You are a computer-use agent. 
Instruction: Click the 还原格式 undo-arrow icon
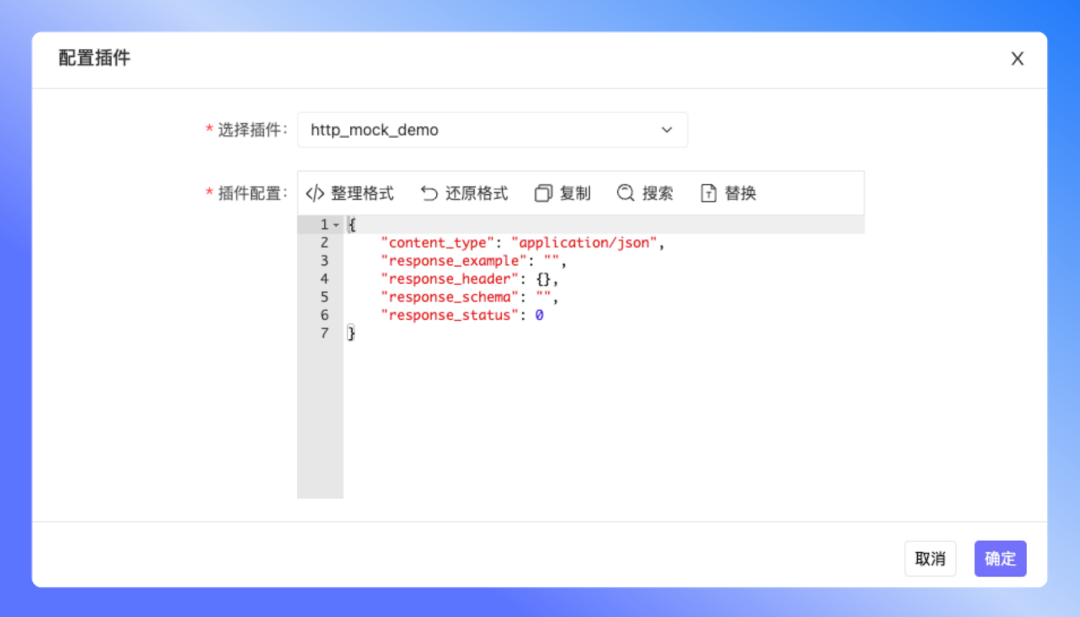428,193
